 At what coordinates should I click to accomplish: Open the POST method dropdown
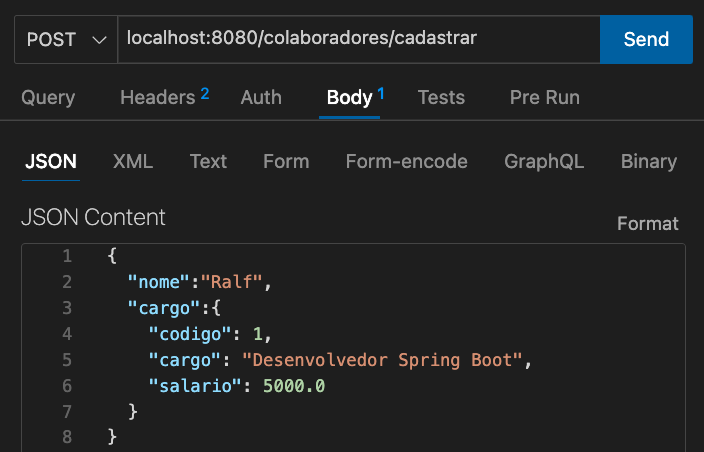coord(66,40)
